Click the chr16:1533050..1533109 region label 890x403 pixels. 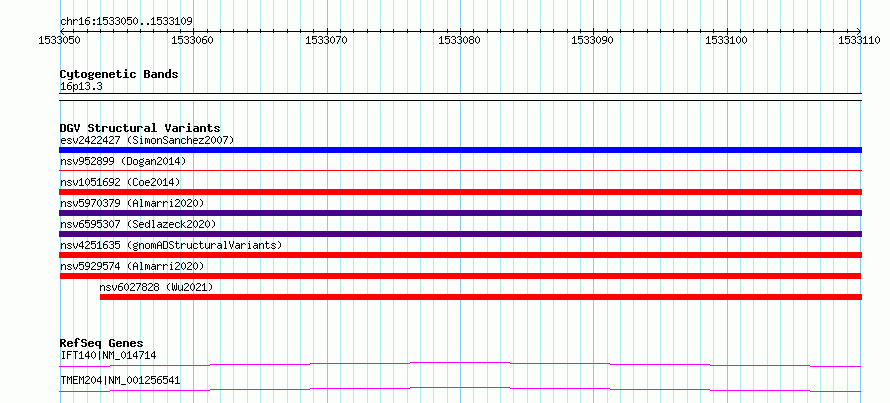[126, 22]
